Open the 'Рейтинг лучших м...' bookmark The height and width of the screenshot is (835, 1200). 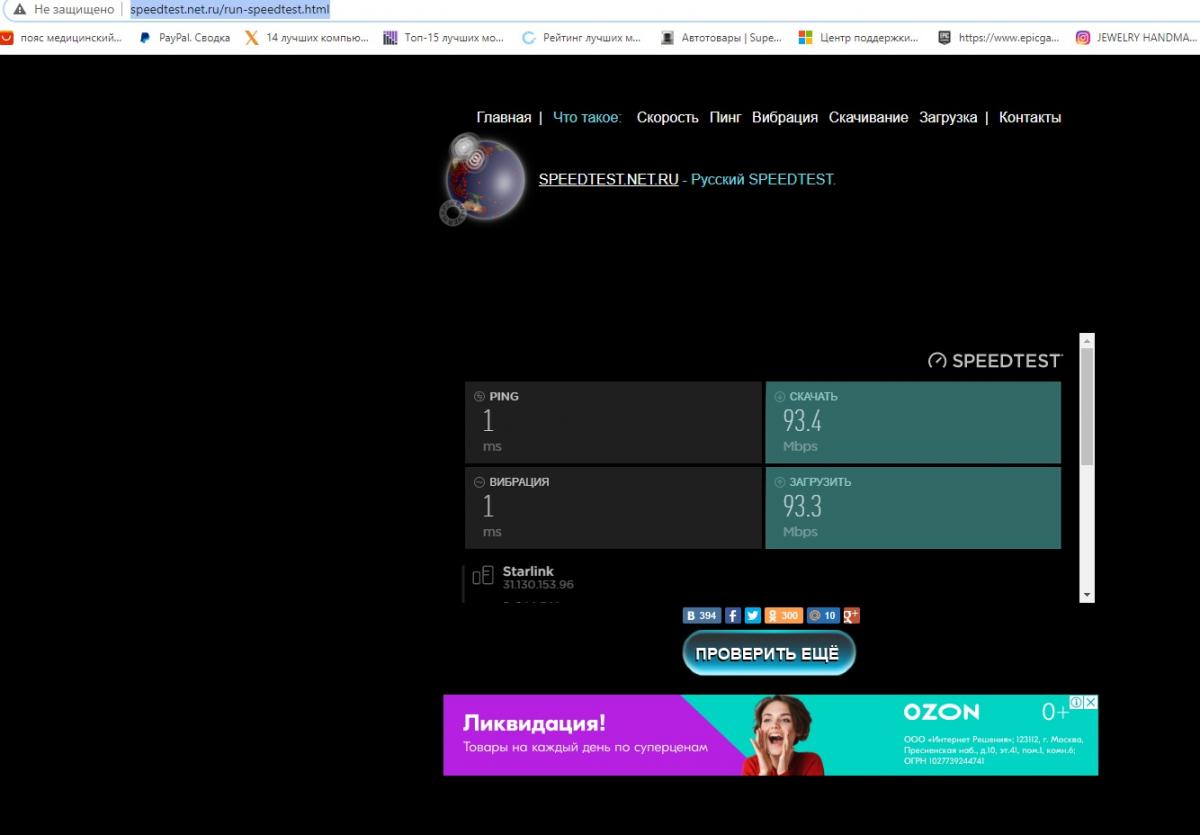click(x=582, y=38)
